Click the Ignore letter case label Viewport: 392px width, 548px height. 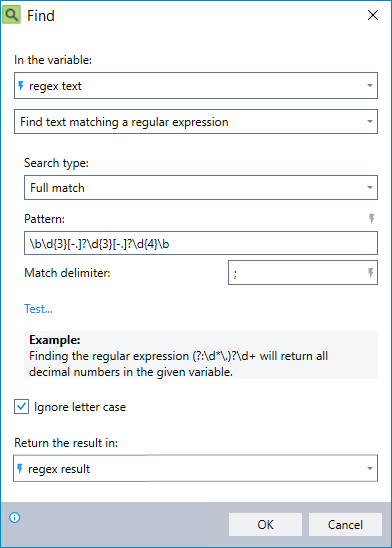coord(80,407)
